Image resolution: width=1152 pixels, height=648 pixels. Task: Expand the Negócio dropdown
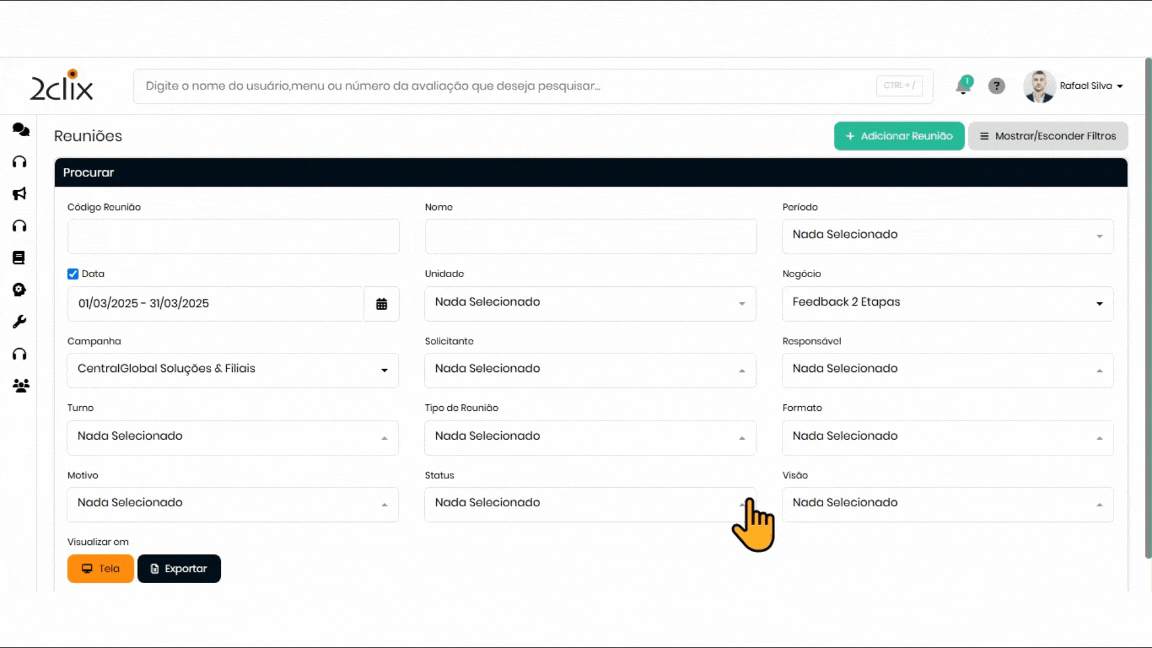point(947,303)
